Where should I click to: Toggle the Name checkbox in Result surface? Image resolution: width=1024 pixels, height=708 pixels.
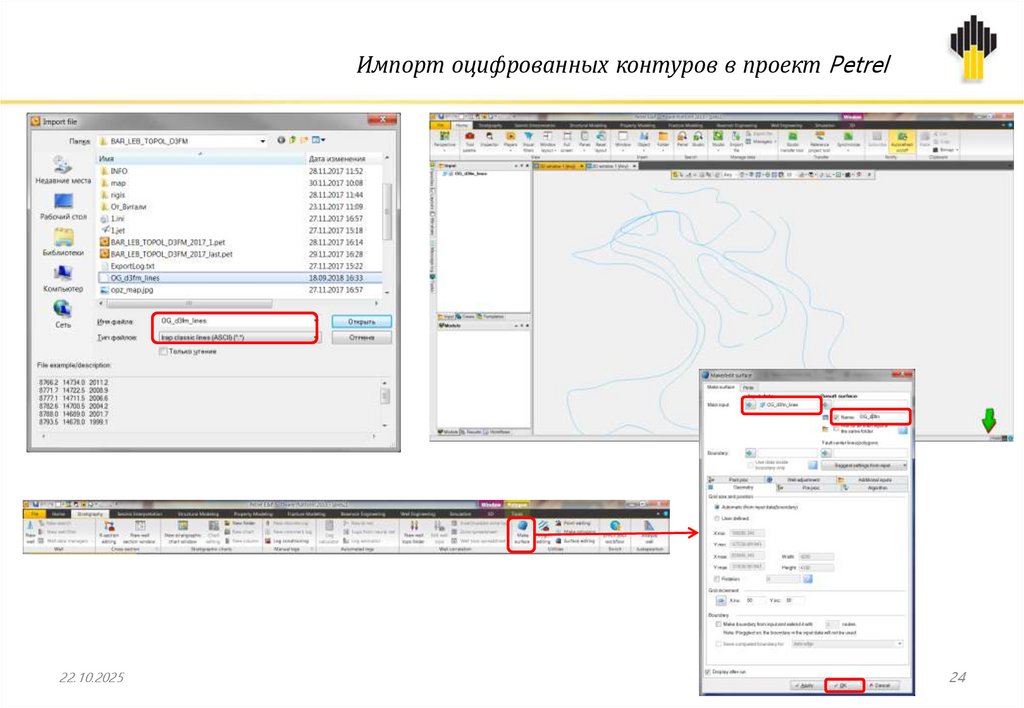coord(837,417)
